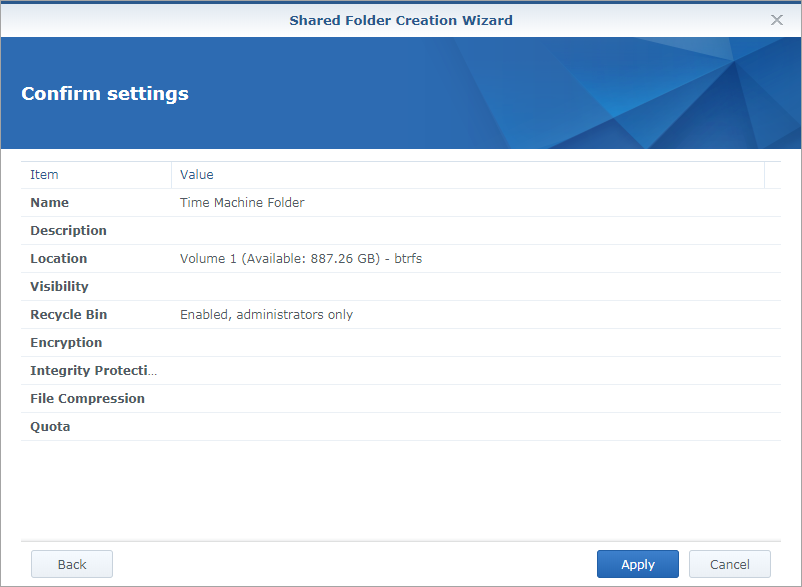Click the Value column header
The width and height of the screenshot is (802, 587).
(x=468, y=175)
